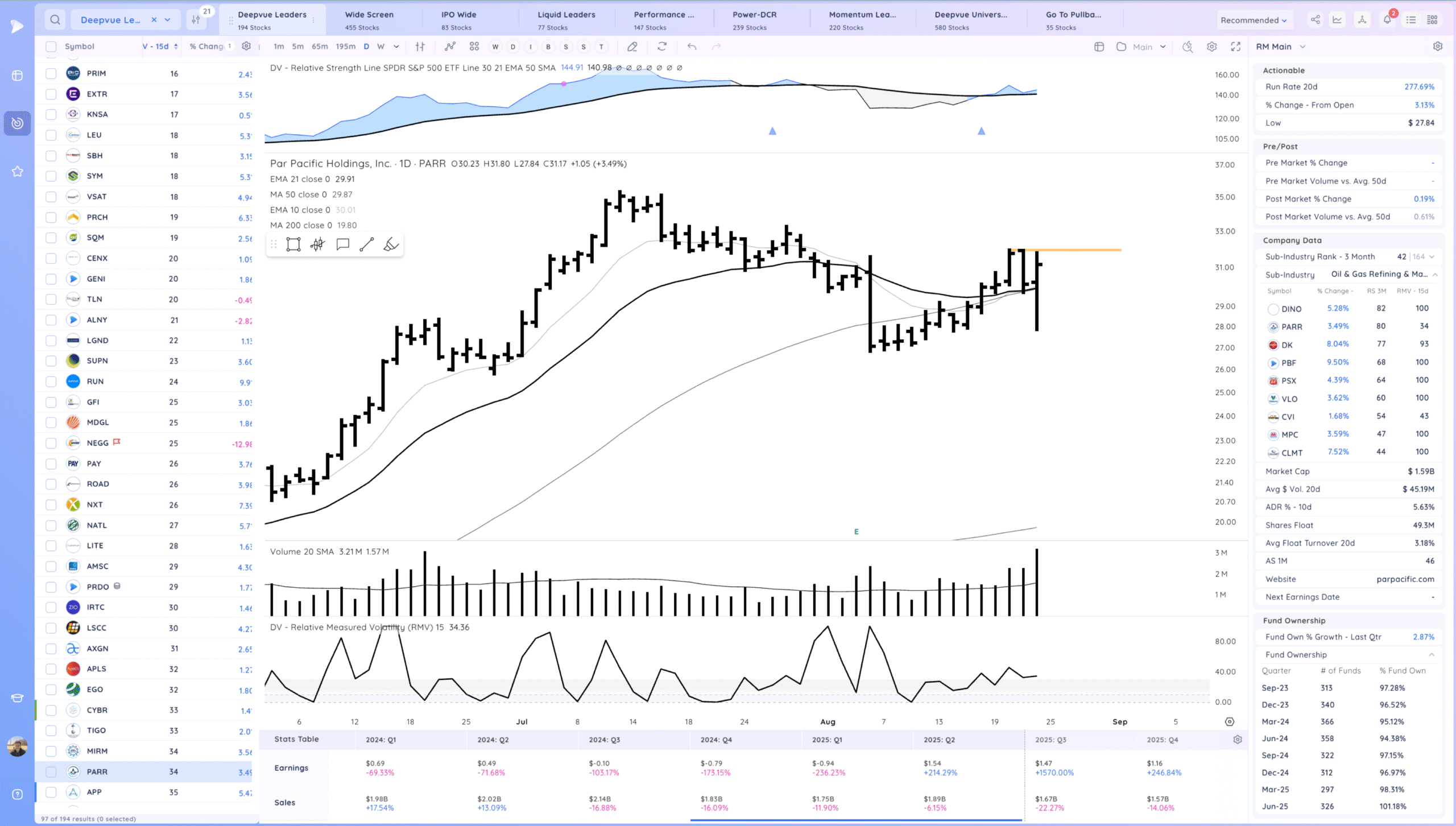Sort by V - 15d column
This screenshot has height=826, width=1456.
point(160,47)
